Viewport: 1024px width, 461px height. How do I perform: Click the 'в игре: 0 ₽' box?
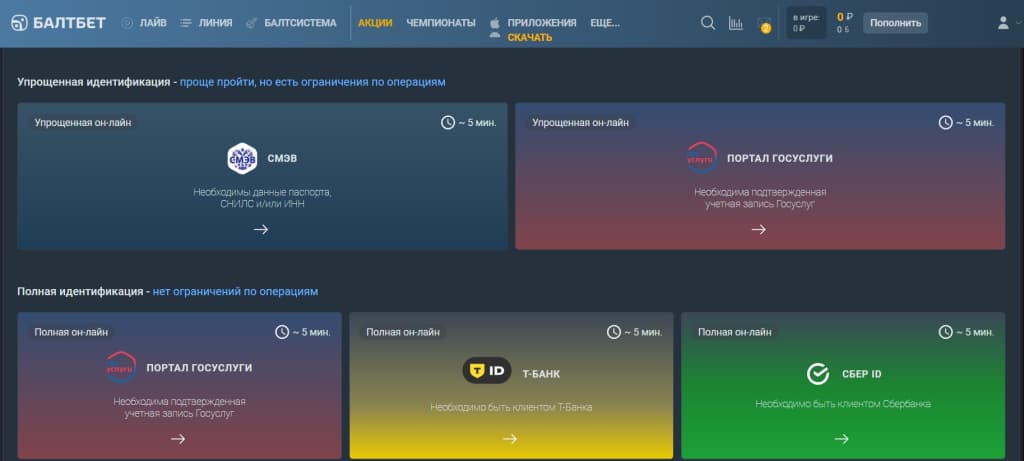[x=806, y=23]
